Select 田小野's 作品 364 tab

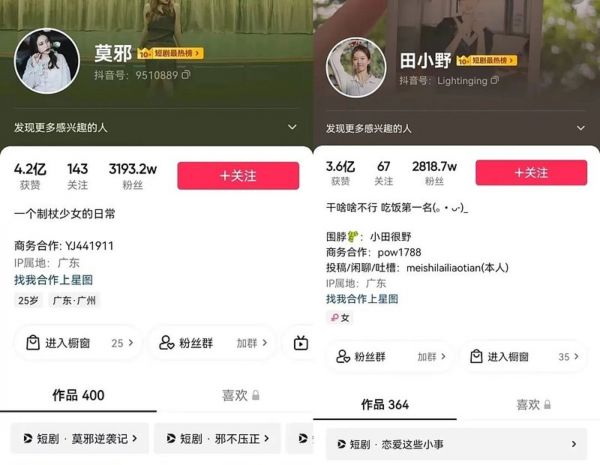point(385,405)
